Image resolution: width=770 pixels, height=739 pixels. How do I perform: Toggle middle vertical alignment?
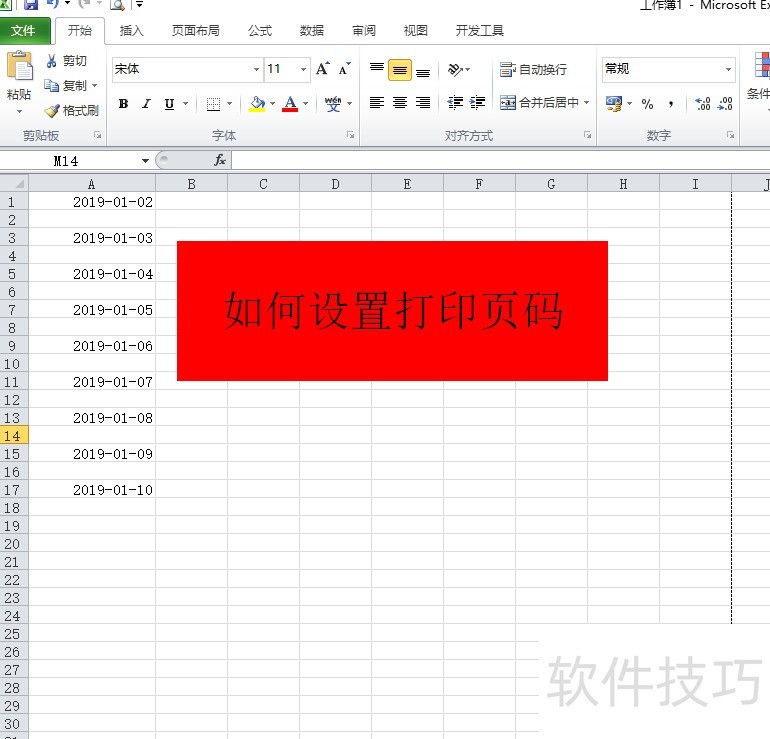click(x=400, y=69)
